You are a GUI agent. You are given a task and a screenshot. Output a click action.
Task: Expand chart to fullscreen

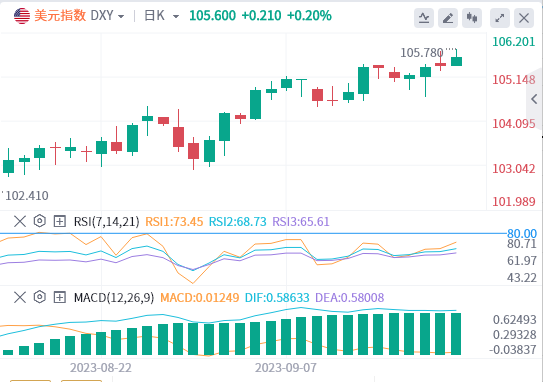(500, 17)
